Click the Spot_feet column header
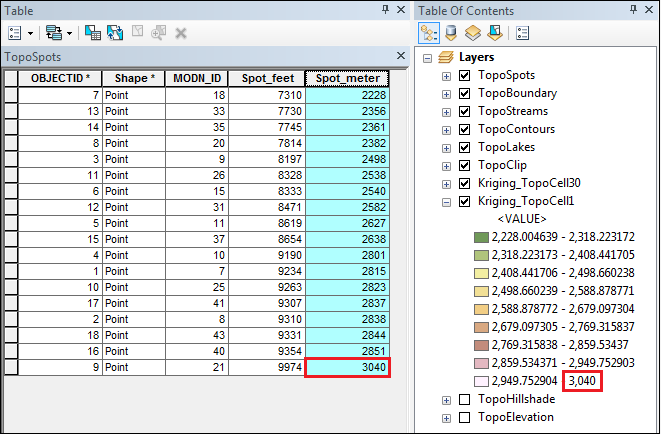 click(267, 78)
